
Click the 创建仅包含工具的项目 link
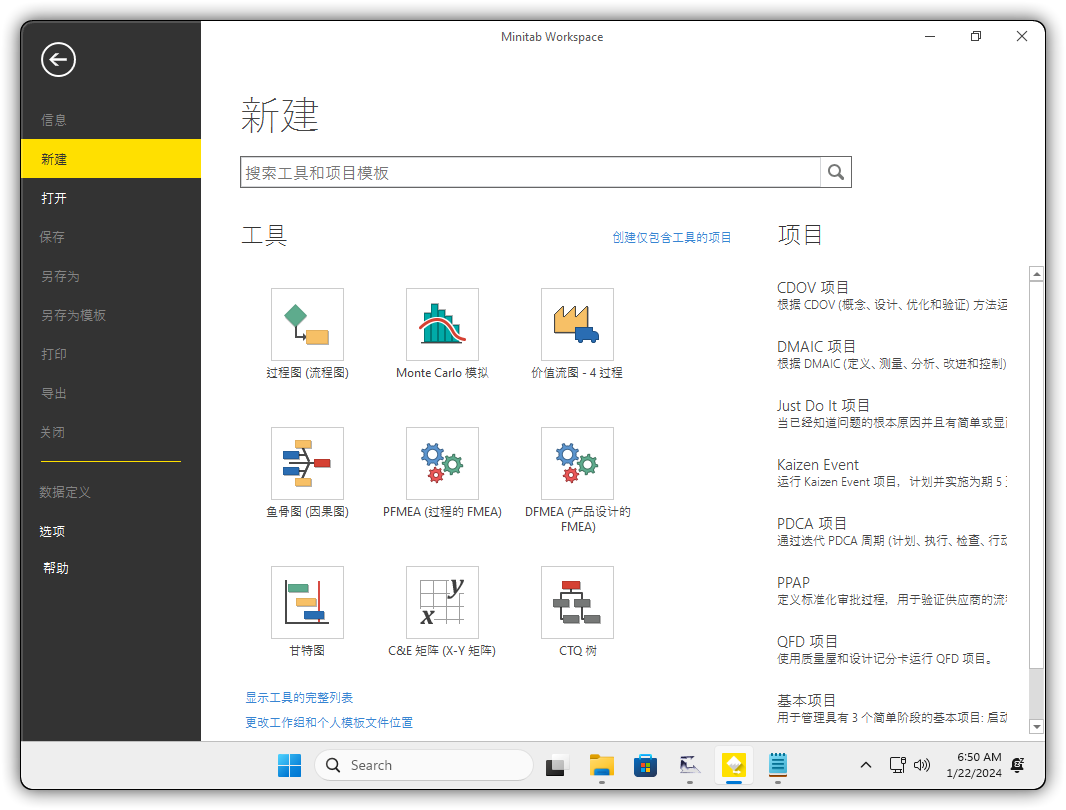[x=672, y=237]
